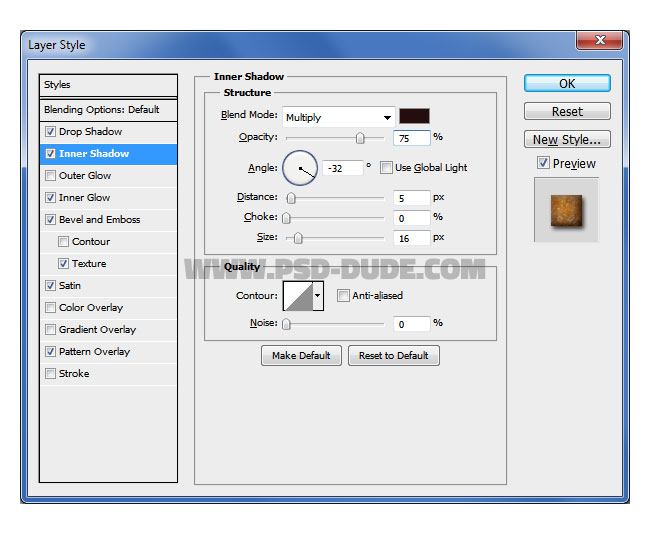Expand the Contour picker dropdown arrow
This screenshot has height=534, width=650.
coord(319,295)
